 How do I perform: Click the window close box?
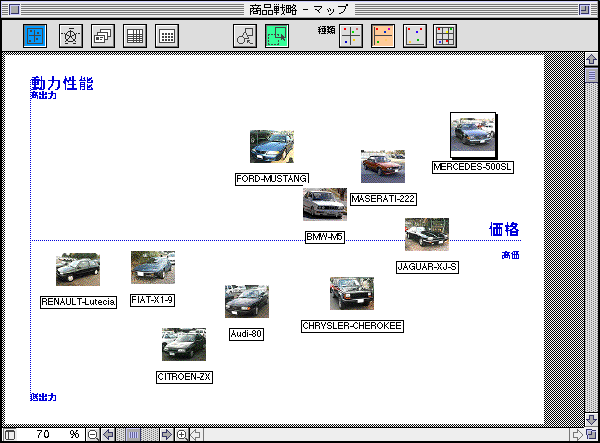(14, 9)
